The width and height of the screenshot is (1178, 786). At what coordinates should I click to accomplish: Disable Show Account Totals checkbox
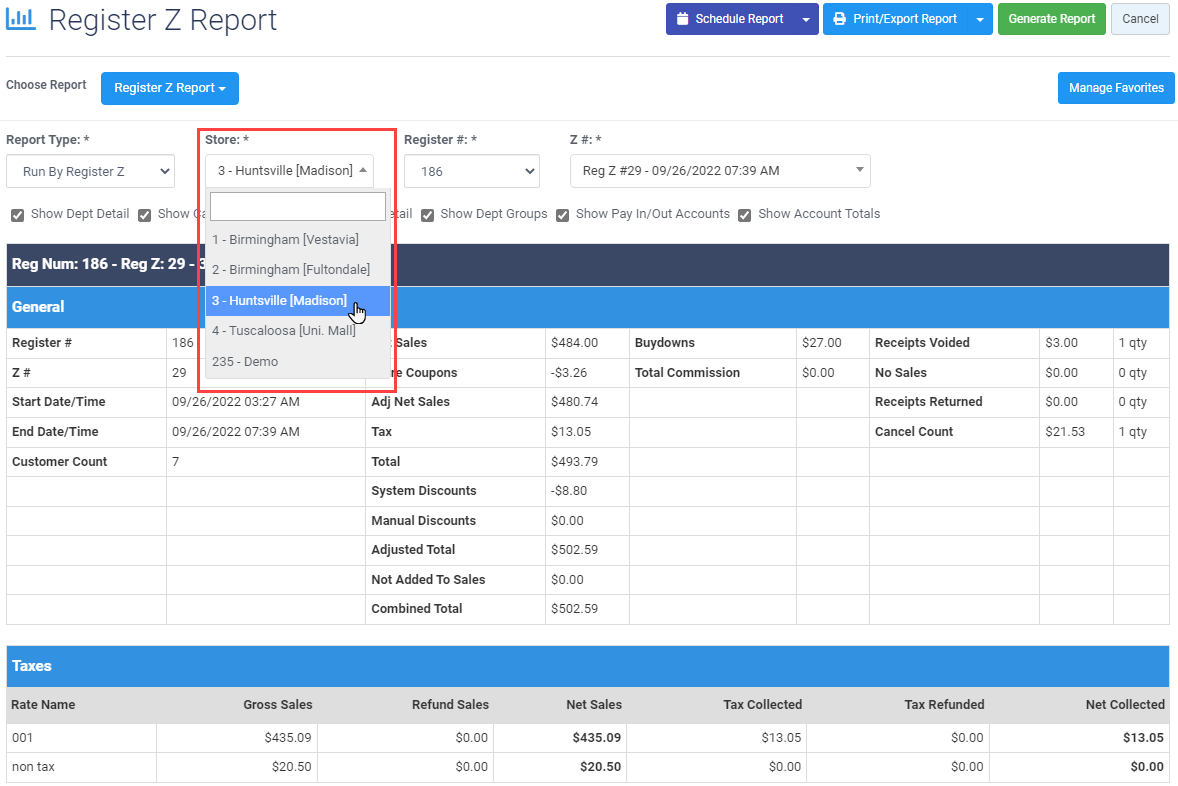[x=745, y=216]
